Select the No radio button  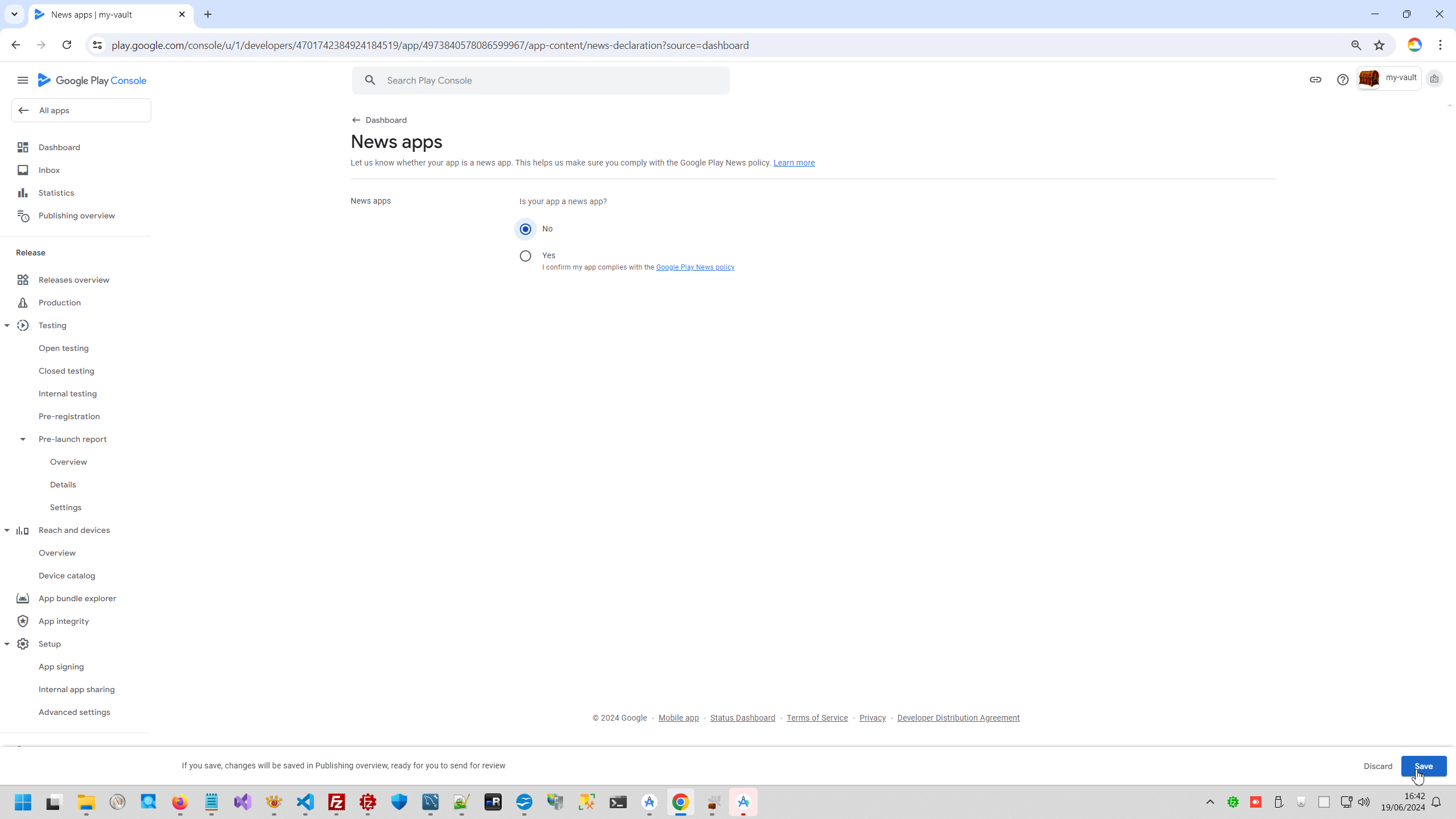tap(525, 229)
